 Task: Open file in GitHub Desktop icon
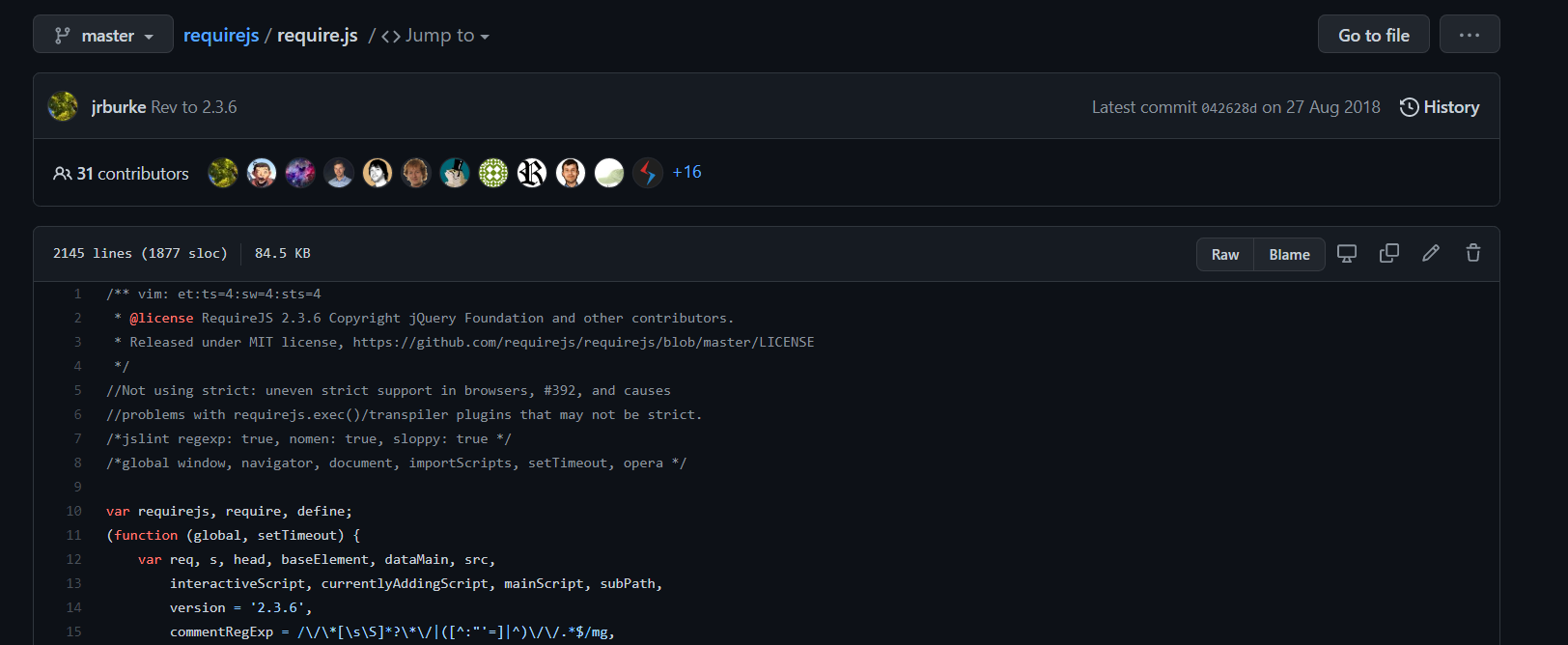coord(1347,253)
